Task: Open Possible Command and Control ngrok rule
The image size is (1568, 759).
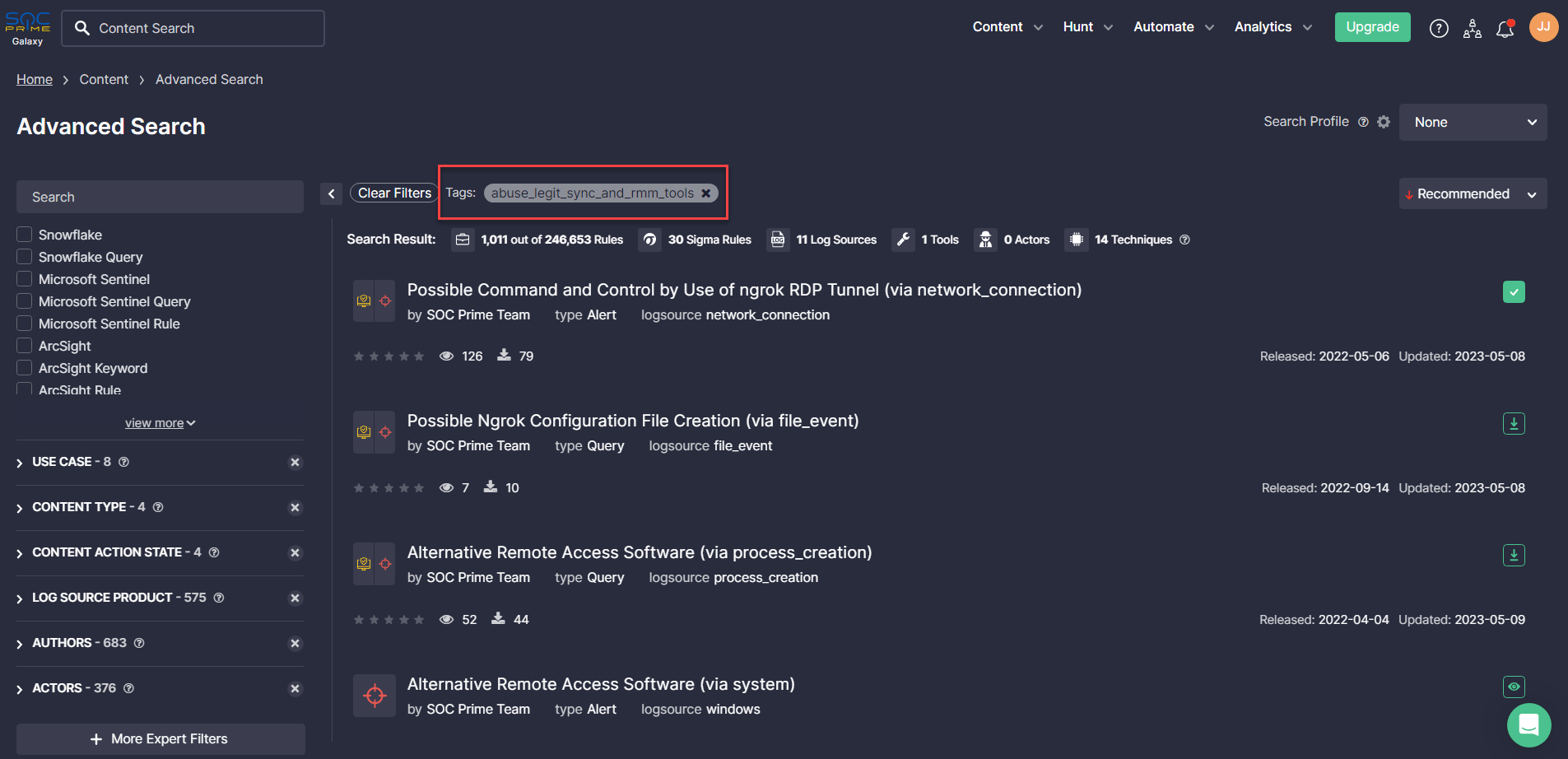Action: [744, 290]
